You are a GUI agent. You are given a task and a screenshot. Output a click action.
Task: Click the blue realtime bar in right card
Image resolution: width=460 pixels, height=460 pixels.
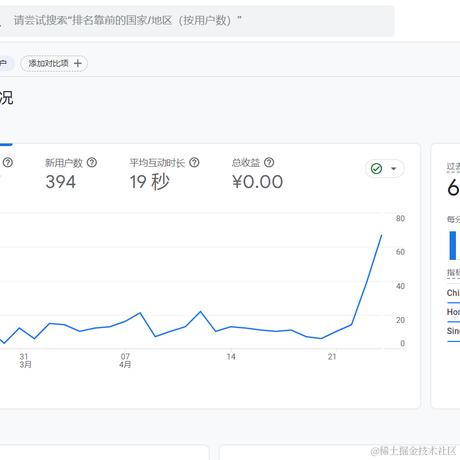pos(453,246)
